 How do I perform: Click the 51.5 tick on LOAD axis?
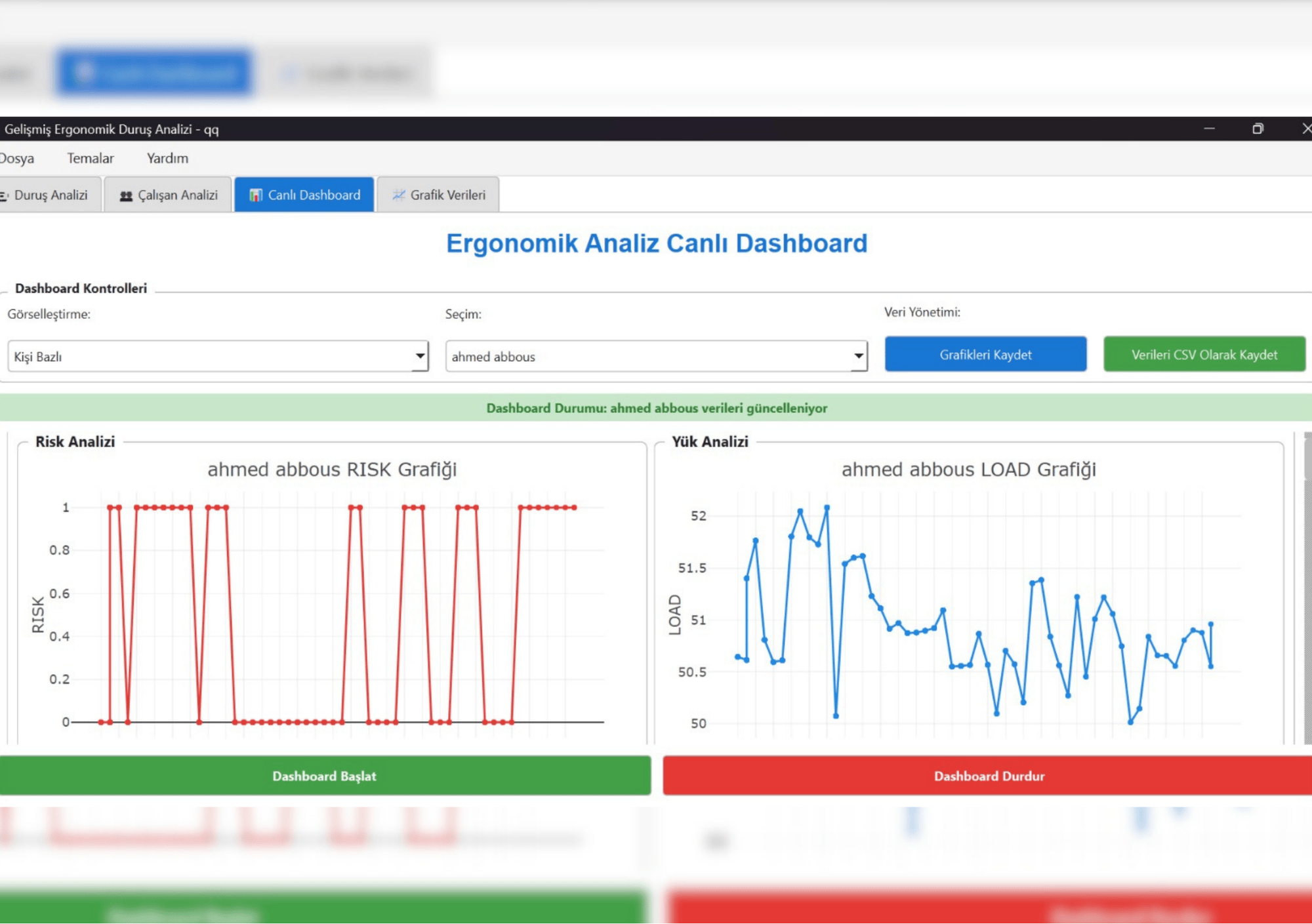click(x=692, y=568)
